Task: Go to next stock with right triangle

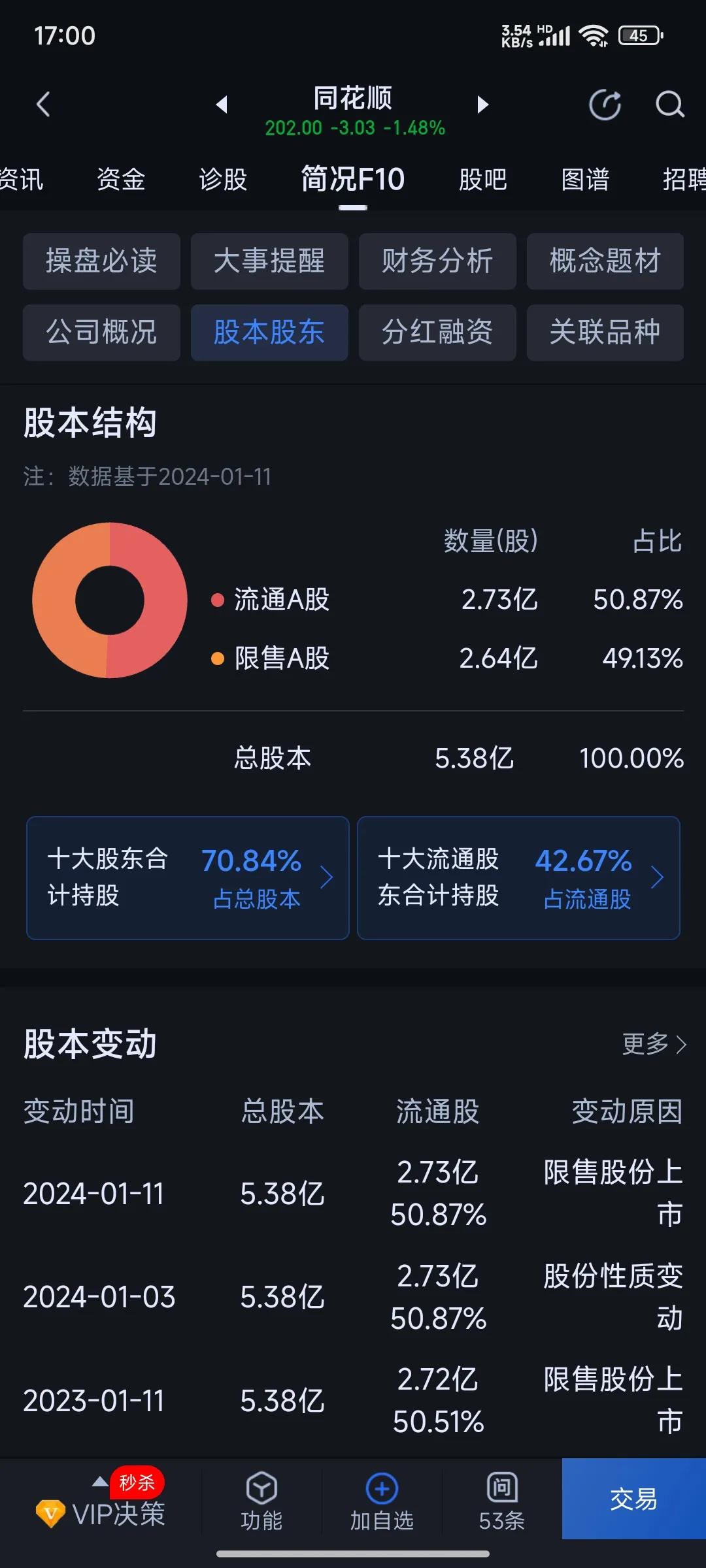Action: point(482,105)
